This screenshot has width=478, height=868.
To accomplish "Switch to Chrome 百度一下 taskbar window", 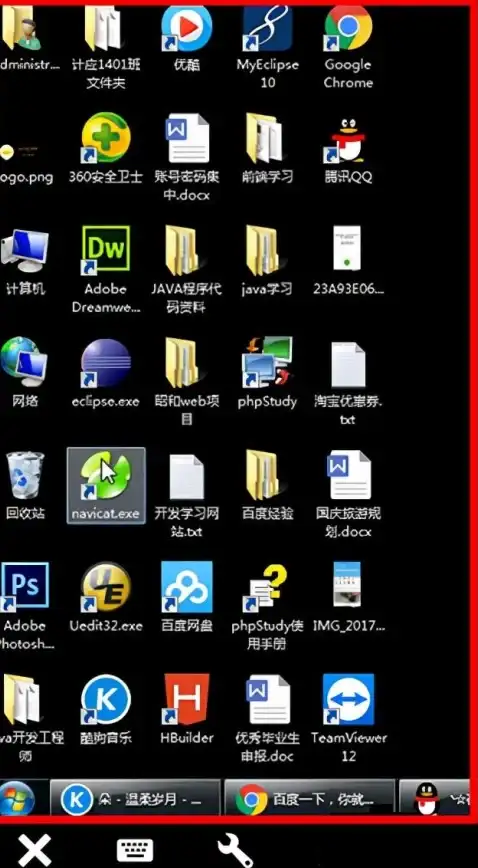I will click(310, 798).
